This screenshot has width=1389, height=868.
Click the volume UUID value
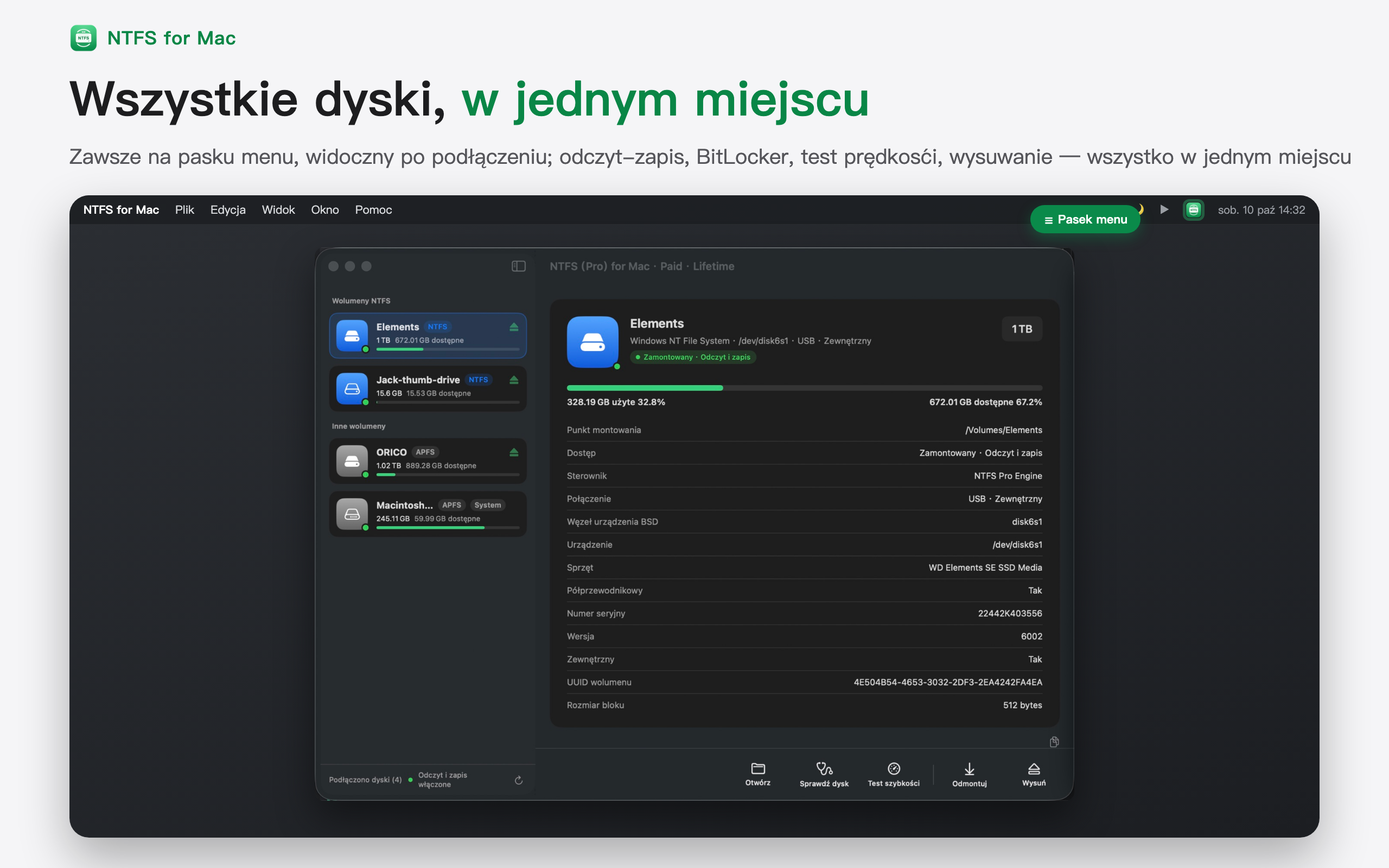948,682
